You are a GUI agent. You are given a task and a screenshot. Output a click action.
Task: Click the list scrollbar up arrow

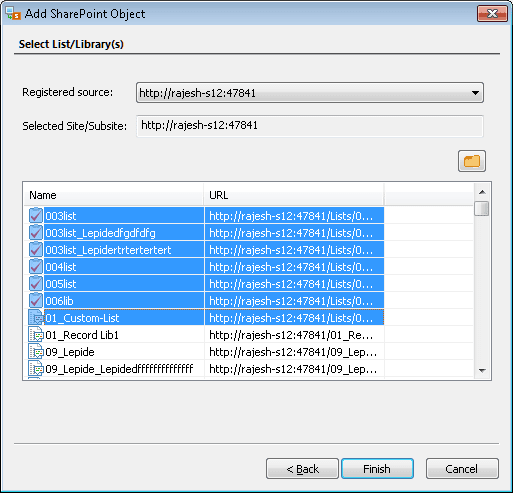[x=482, y=192]
